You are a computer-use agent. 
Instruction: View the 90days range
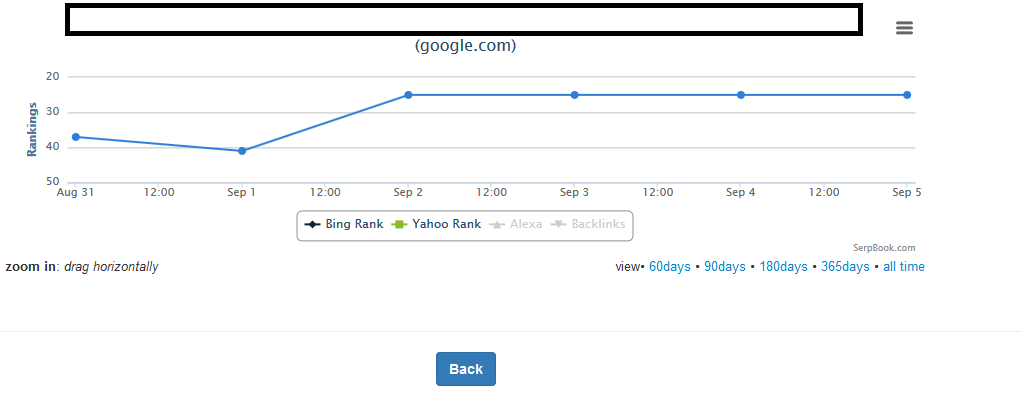[725, 267]
